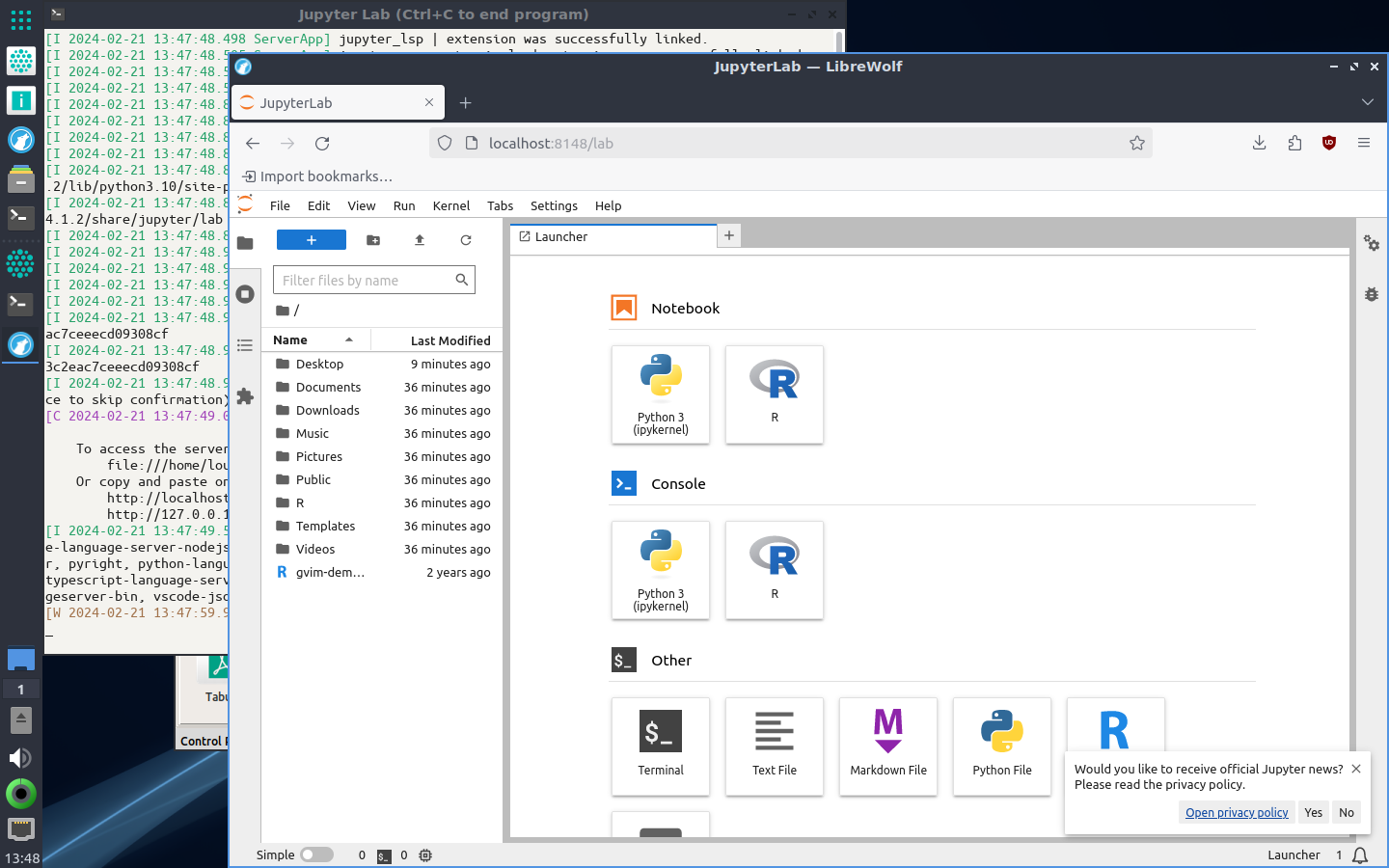The image size is (1389, 868).
Task: Expand the browser tab list chevron
Action: pos(1367,102)
